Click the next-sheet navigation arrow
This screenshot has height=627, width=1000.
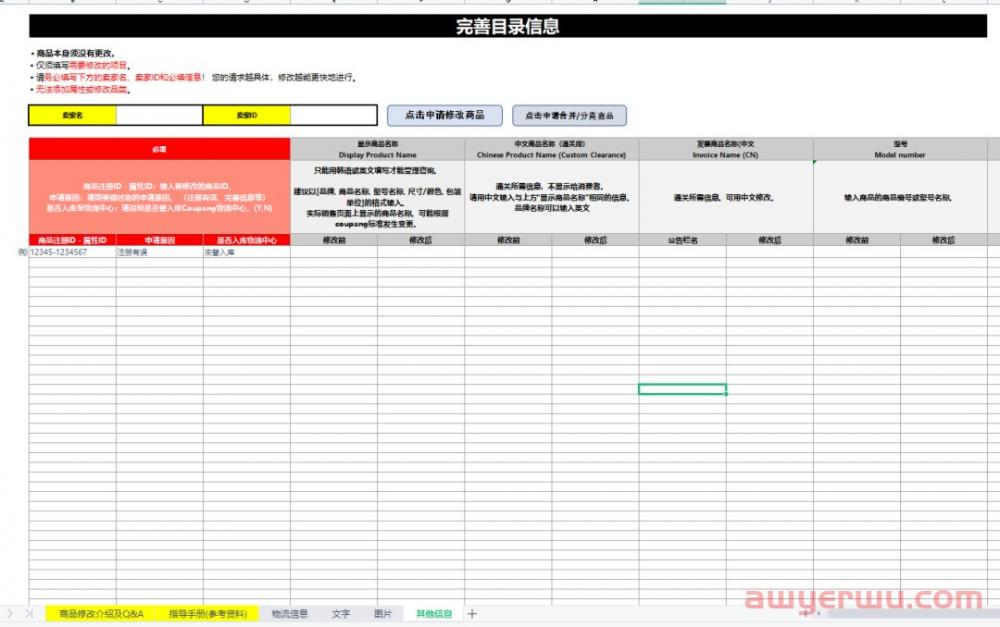tap(10, 614)
